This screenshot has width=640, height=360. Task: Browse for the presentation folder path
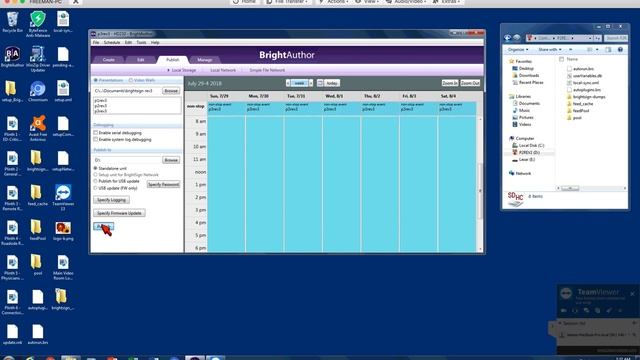click(x=171, y=91)
